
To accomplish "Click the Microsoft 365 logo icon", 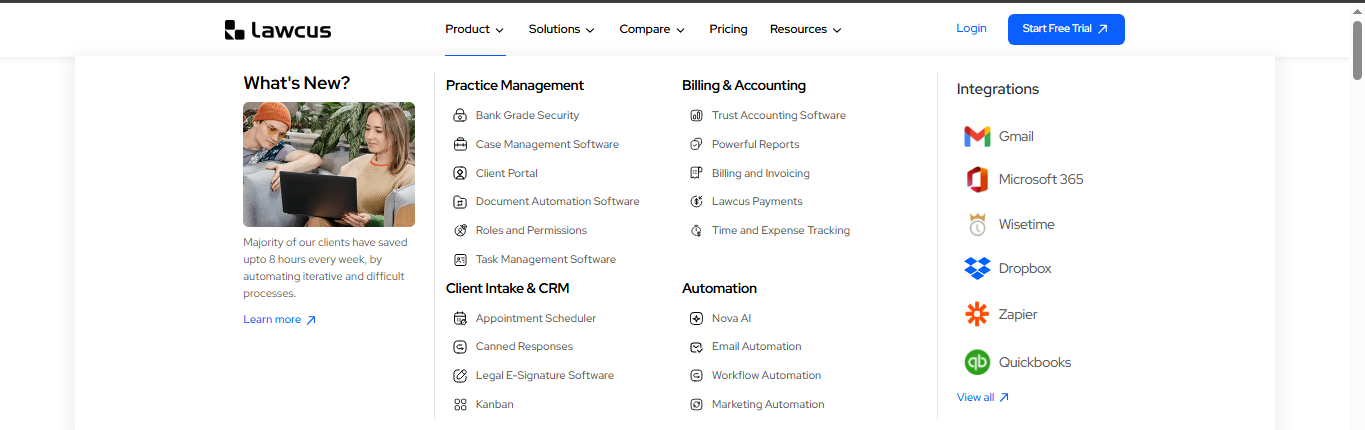I will coord(977,180).
